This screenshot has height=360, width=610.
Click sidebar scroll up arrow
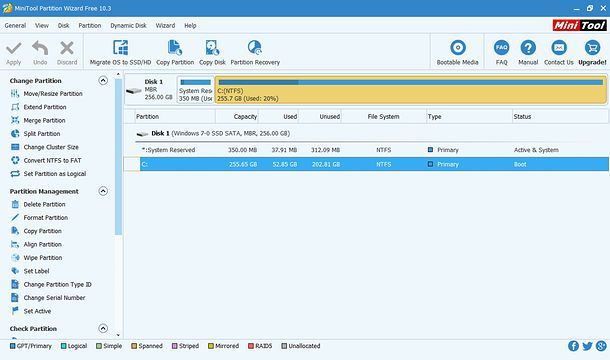118,74
